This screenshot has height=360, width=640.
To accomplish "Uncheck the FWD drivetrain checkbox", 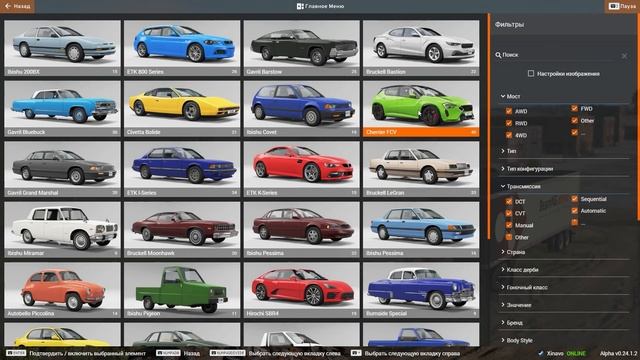I will (574, 109).
